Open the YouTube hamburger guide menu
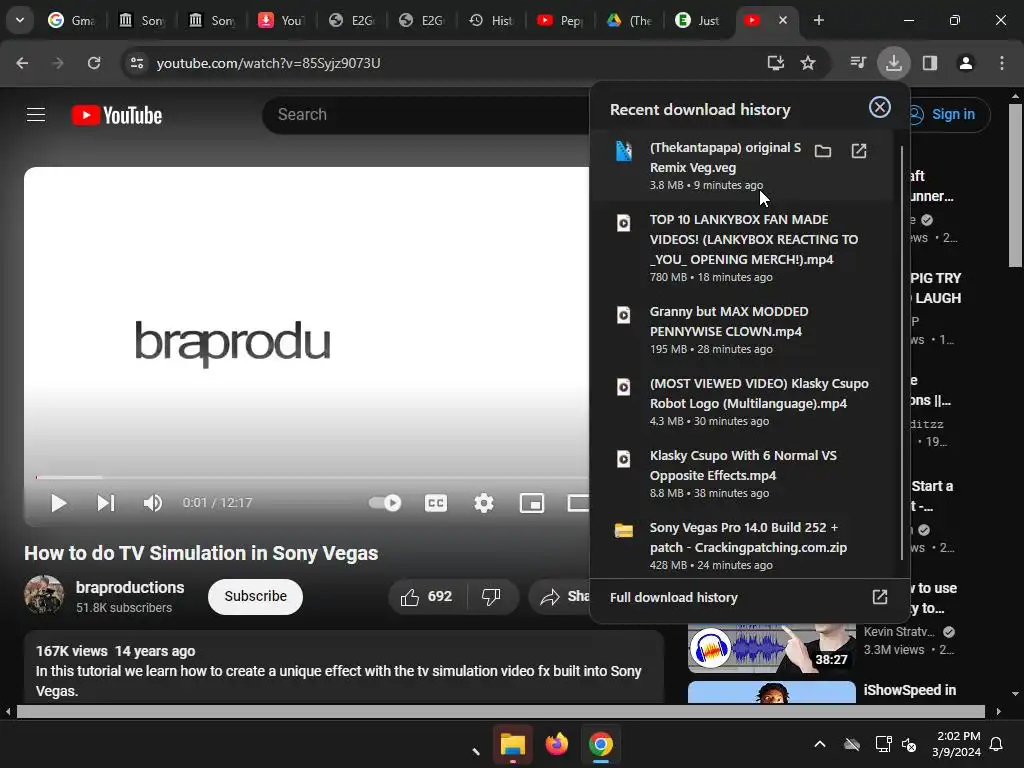Image resolution: width=1024 pixels, height=768 pixels. [36, 115]
